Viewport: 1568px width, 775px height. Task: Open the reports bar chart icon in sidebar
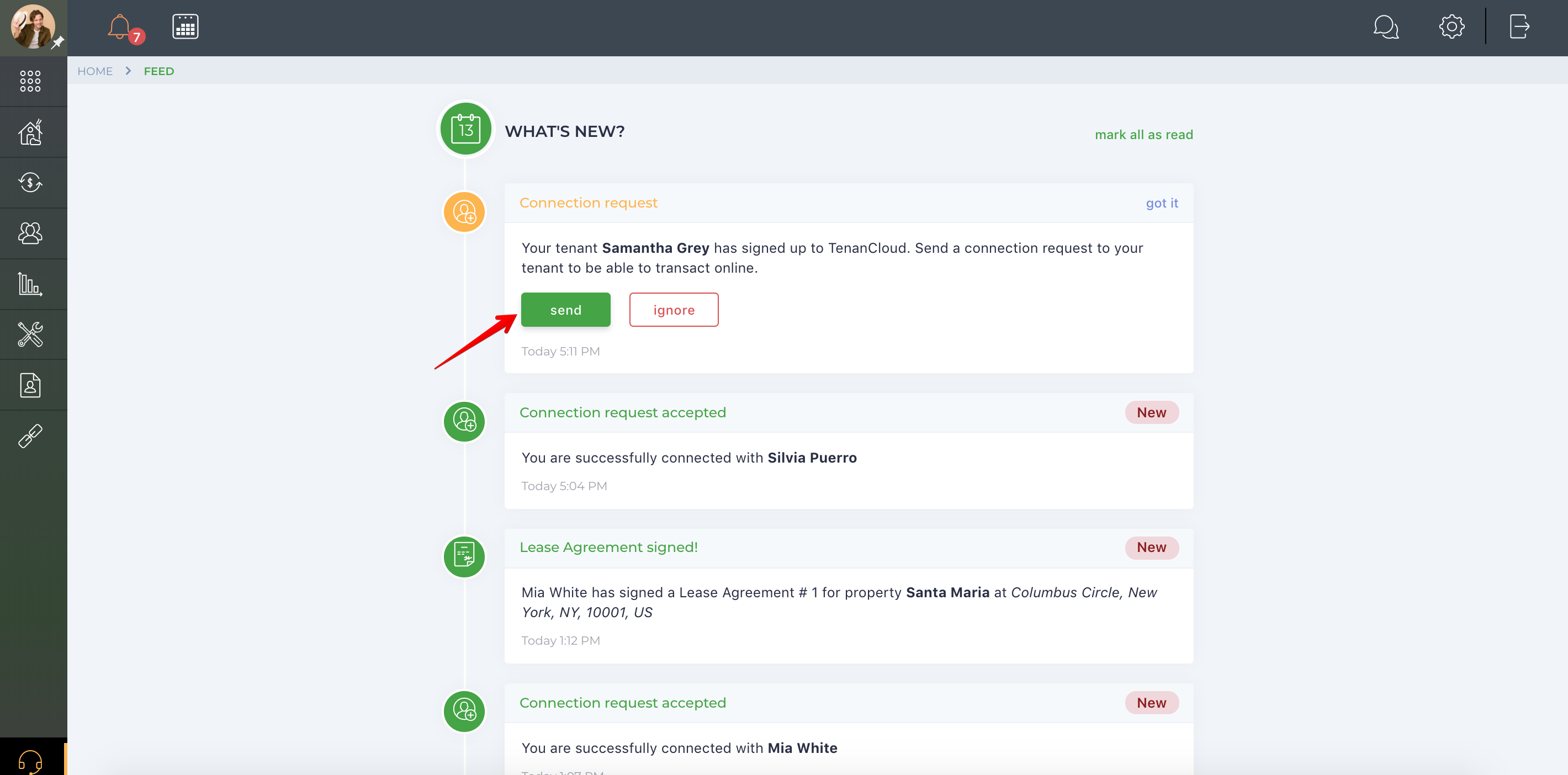pyautogui.click(x=30, y=284)
